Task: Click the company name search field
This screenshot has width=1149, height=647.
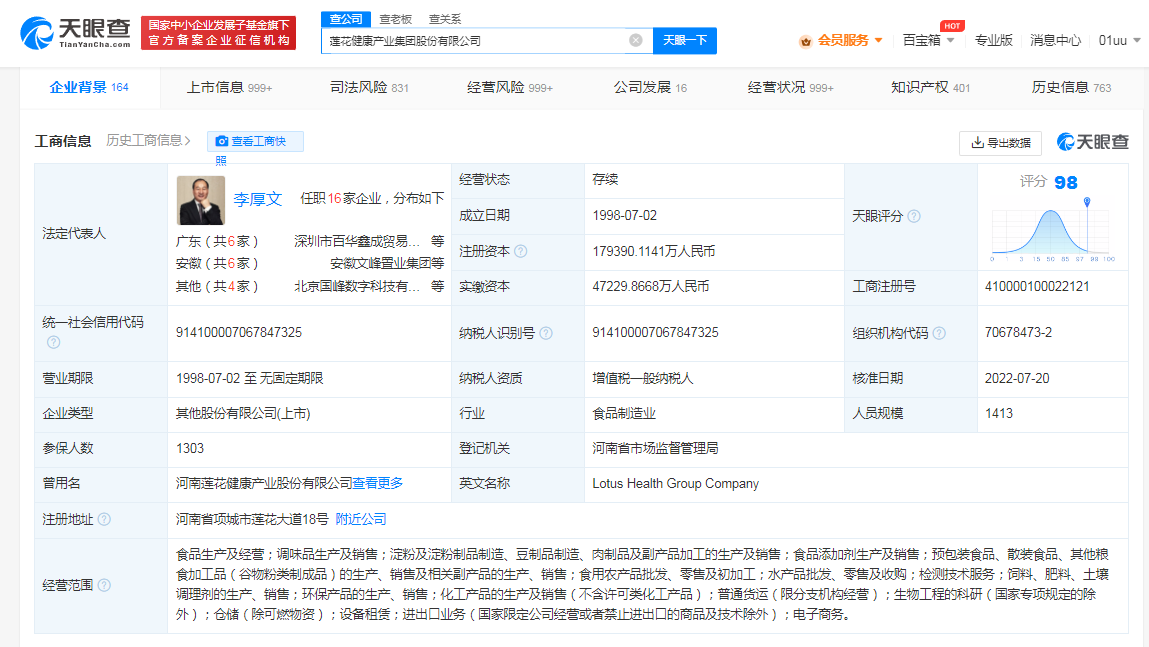Action: coord(475,41)
